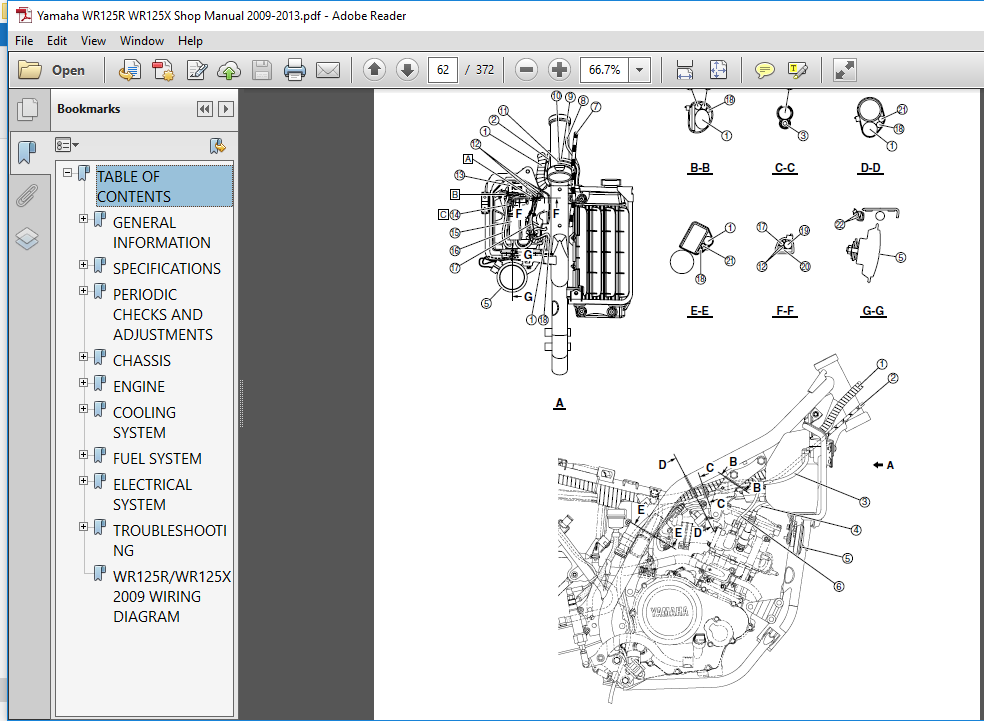Expand the FUEL SYSTEM bookmark
Screen dimensions: 984x721
(x=83, y=454)
